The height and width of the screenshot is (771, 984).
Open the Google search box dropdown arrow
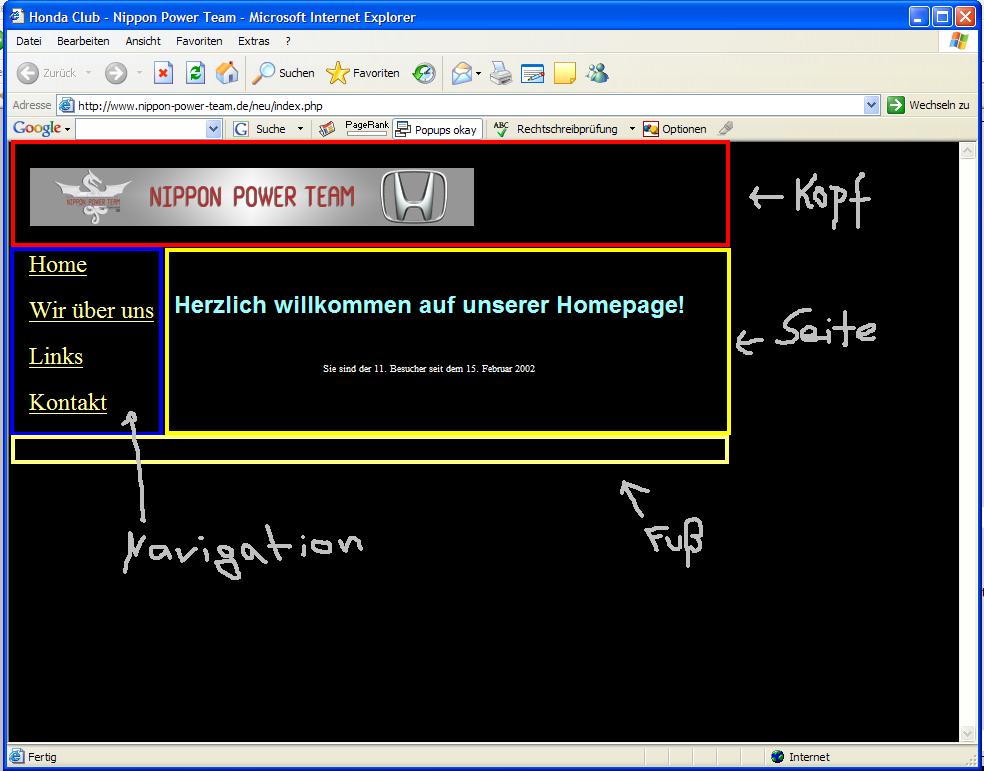pos(213,129)
